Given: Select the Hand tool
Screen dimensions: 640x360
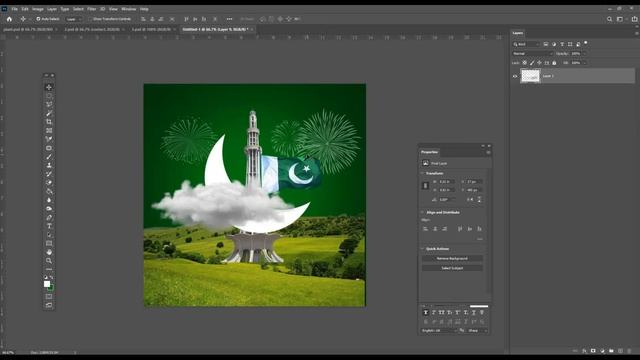Looking at the screenshot, I should pyautogui.click(x=49, y=252).
